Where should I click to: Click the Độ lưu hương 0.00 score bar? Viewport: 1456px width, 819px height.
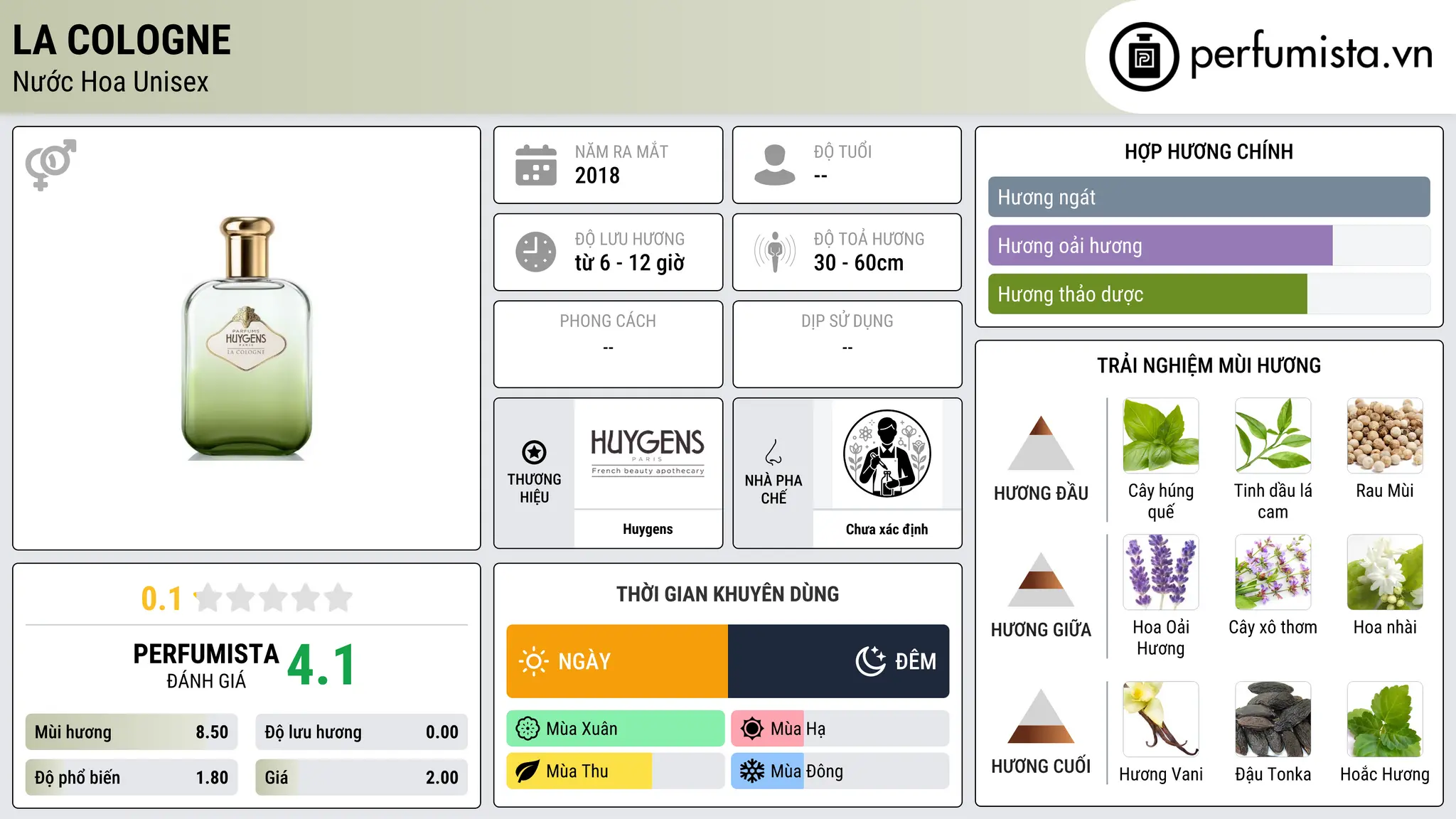[361, 732]
